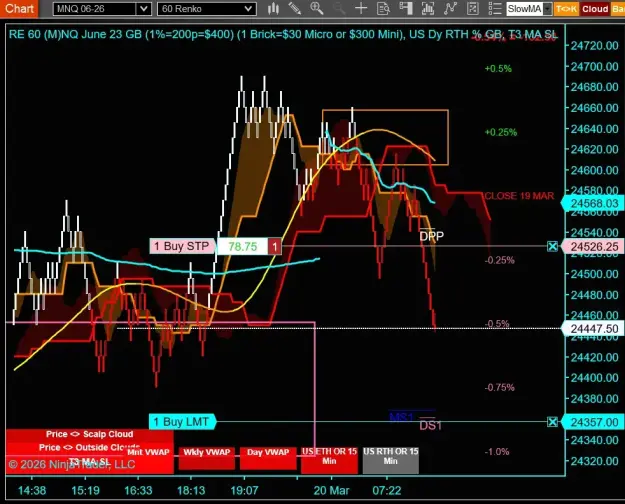Open the strategies icon in toolbar
The image size is (625, 504).
(x=472, y=8)
